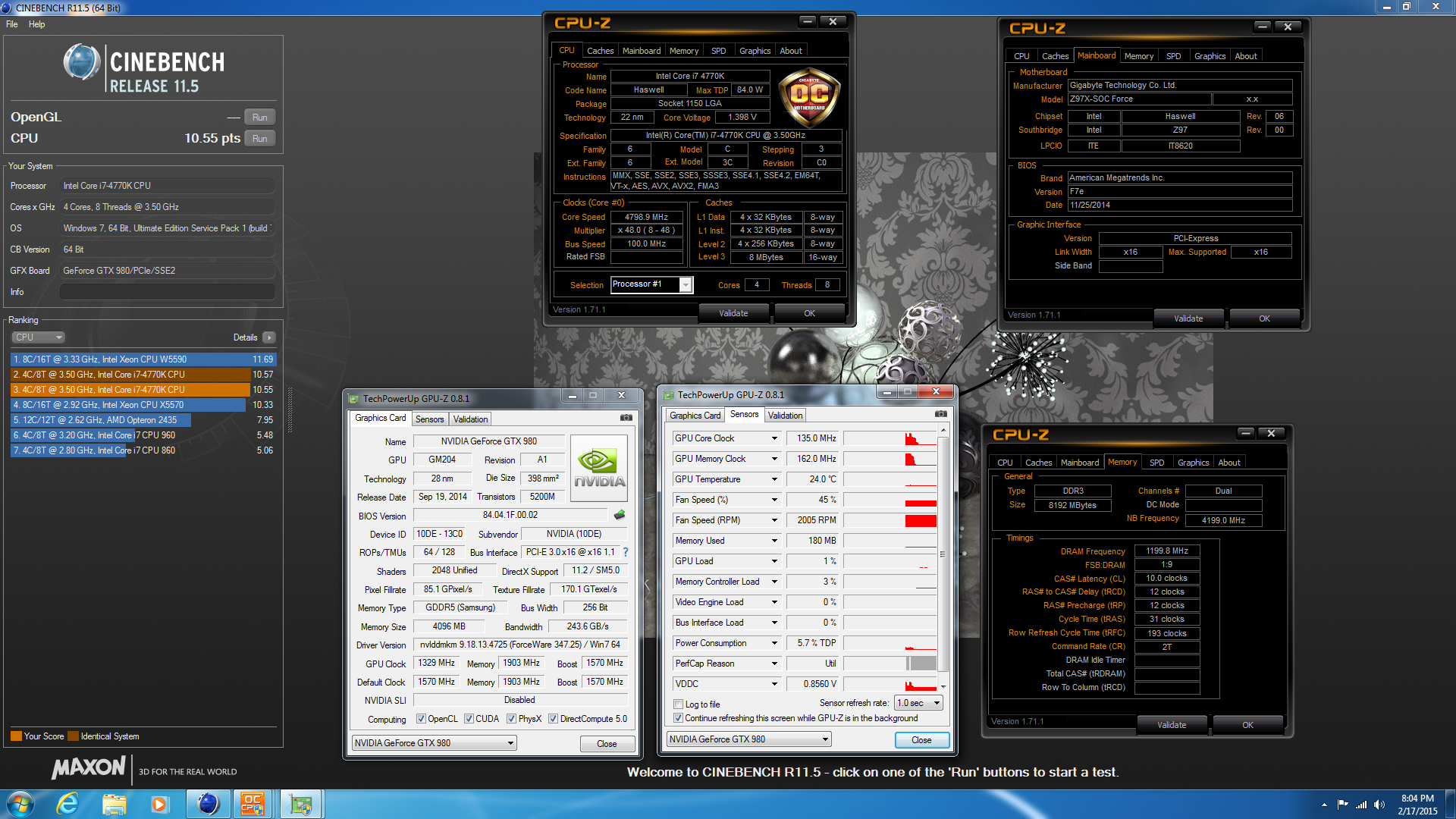Viewport: 1456px width, 819px height.
Task: Enable the Log to file checkbox
Action: 679,704
